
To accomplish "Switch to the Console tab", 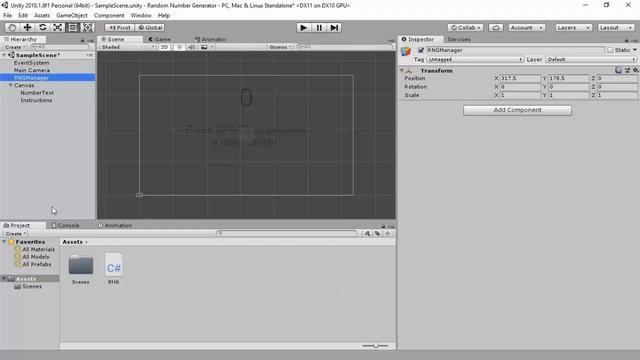I will [65, 225].
